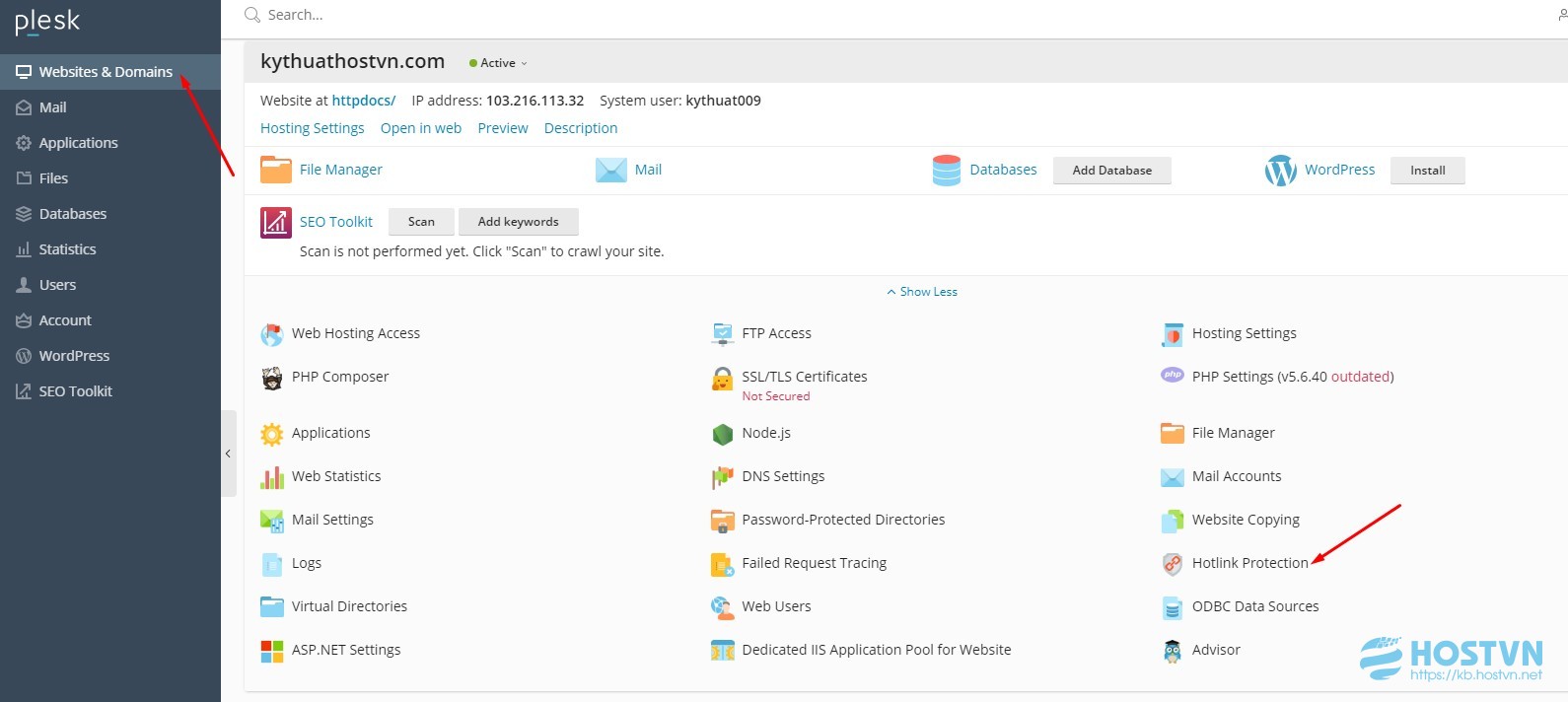Click the Password-Protected Directories icon
The height and width of the screenshot is (702, 1568).
(723, 521)
